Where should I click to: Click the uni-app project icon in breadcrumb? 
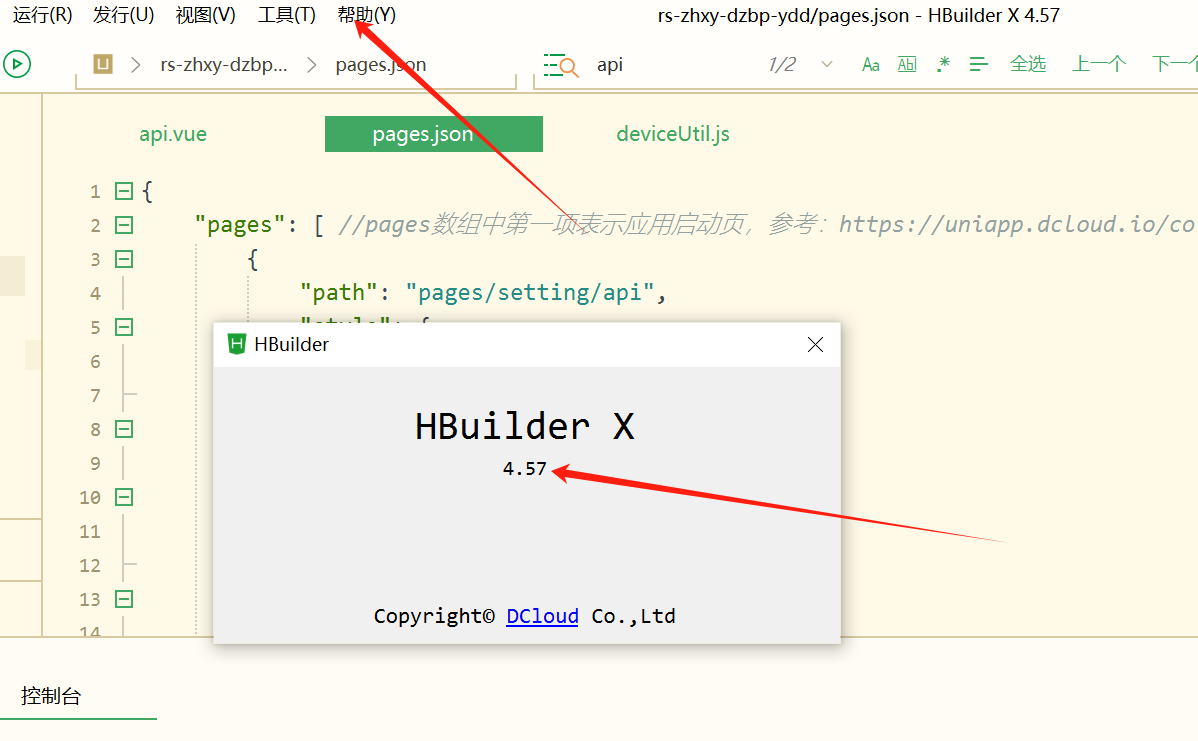point(103,64)
